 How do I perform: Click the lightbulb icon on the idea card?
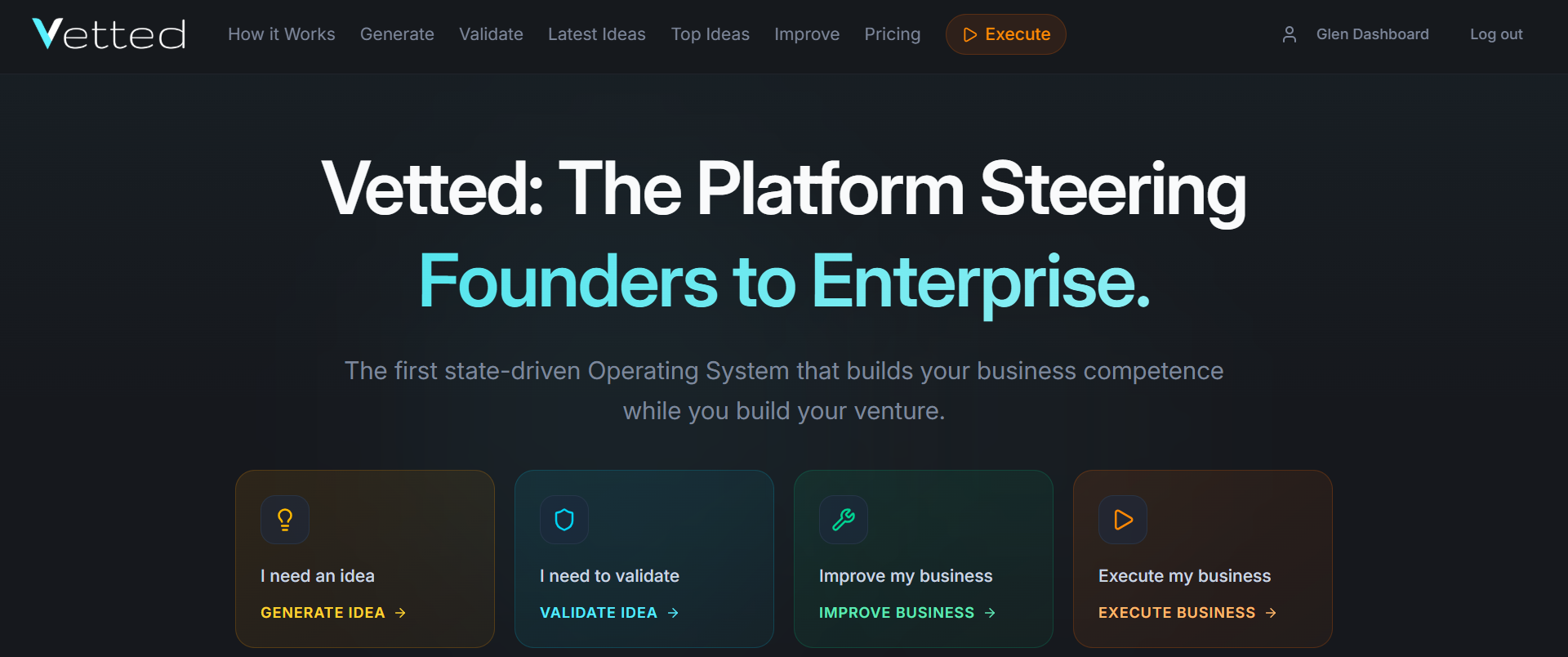(x=284, y=520)
